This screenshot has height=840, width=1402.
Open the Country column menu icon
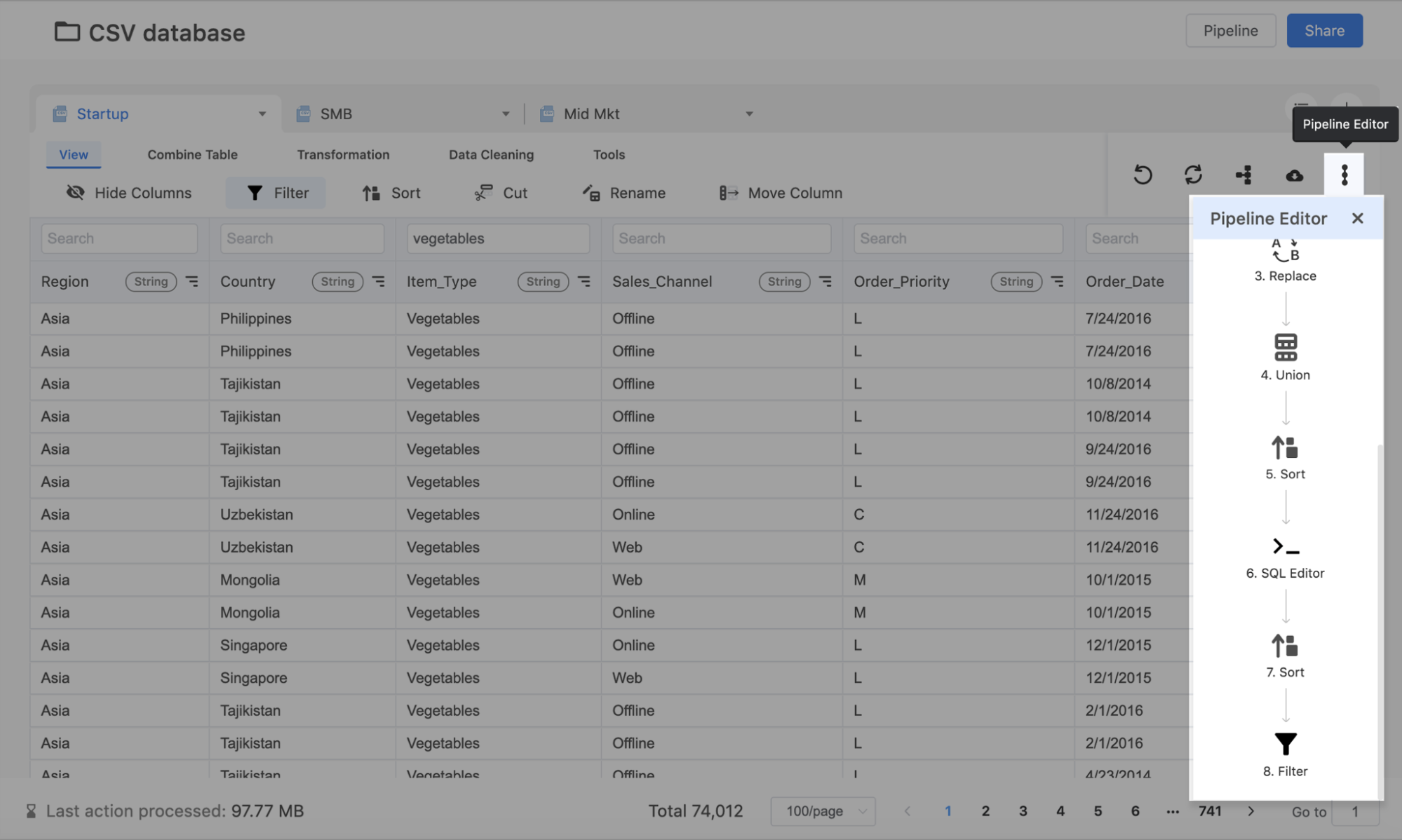tap(378, 281)
